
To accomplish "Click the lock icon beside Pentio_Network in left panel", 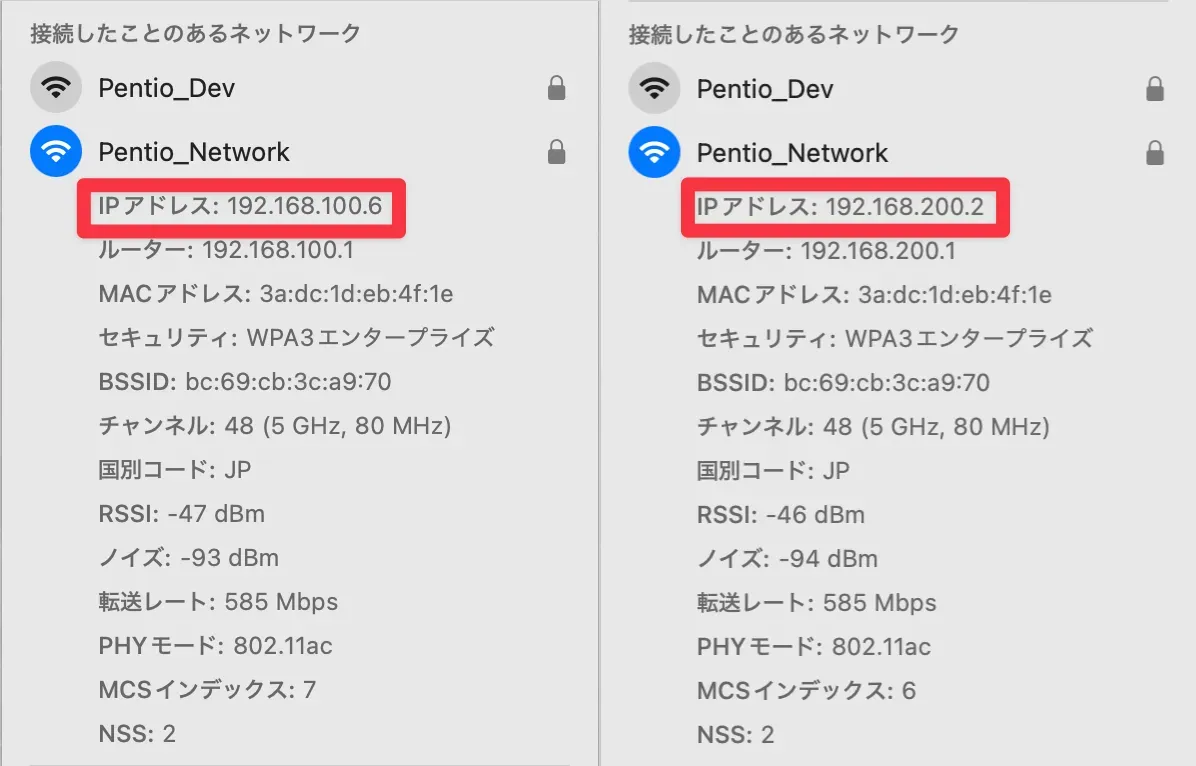I will (x=557, y=153).
